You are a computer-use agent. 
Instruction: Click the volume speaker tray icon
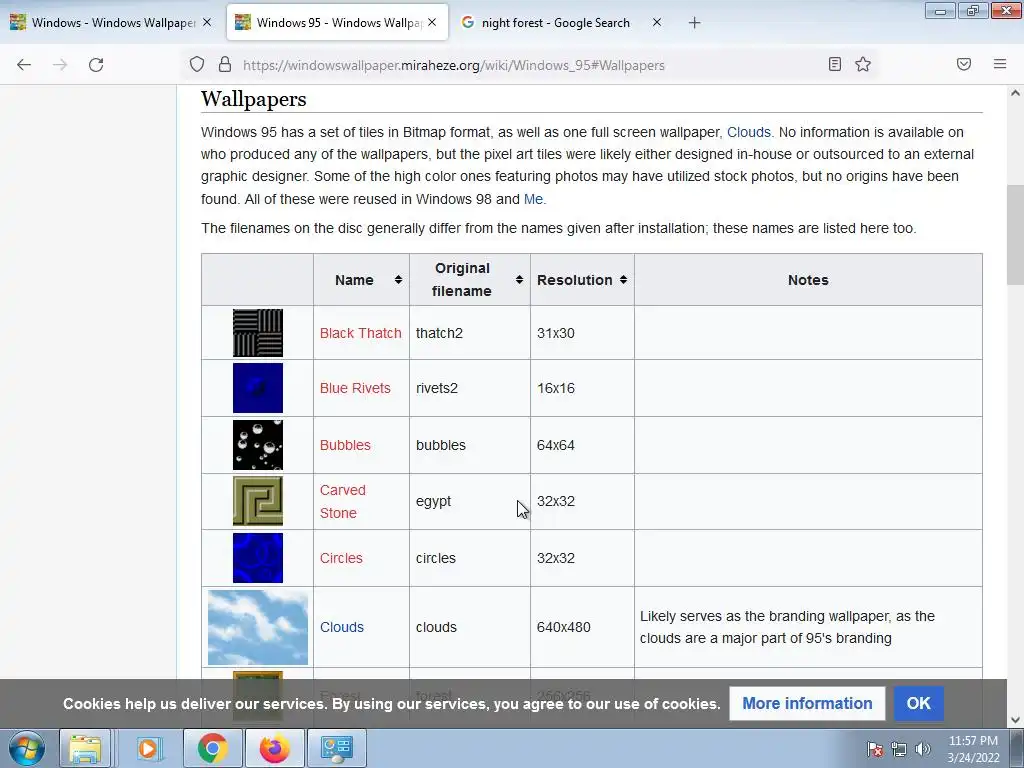[x=922, y=749]
